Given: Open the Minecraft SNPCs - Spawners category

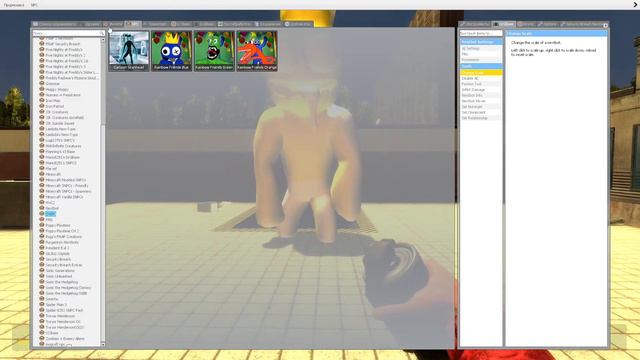Looking at the screenshot, I should tap(68, 191).
